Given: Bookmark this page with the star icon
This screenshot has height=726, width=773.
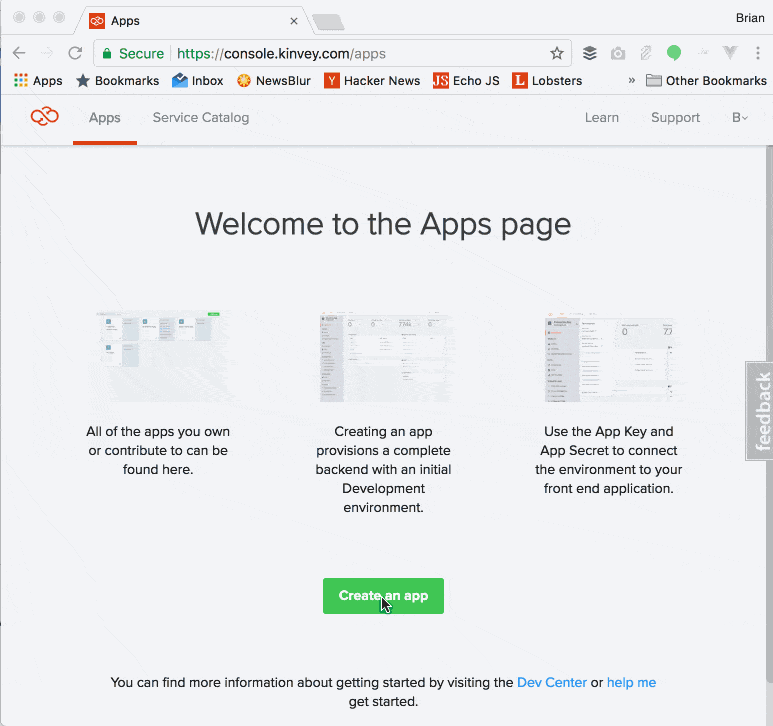Looking at the screenshot, I should click(x=557, y=53).
